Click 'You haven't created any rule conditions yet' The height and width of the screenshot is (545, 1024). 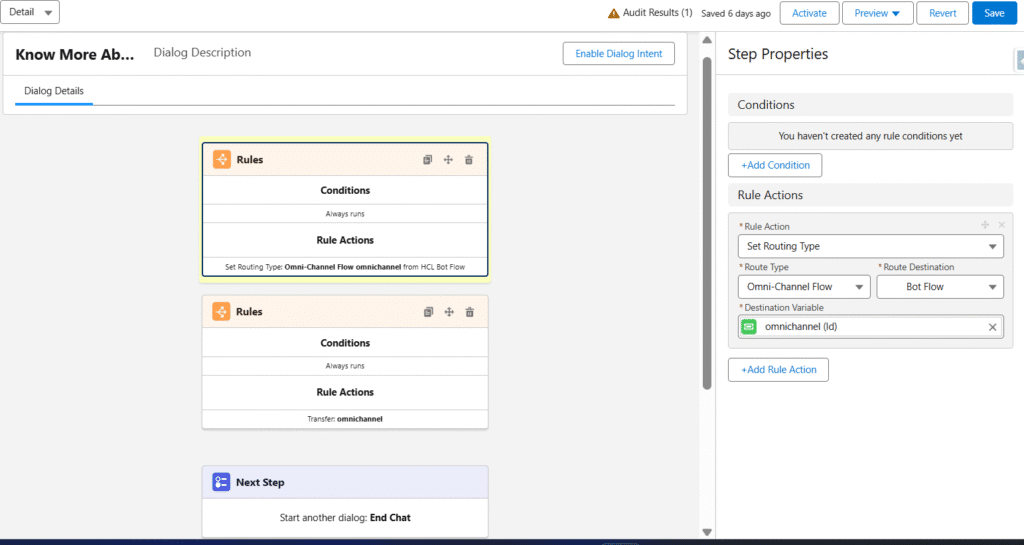[871, 136]
